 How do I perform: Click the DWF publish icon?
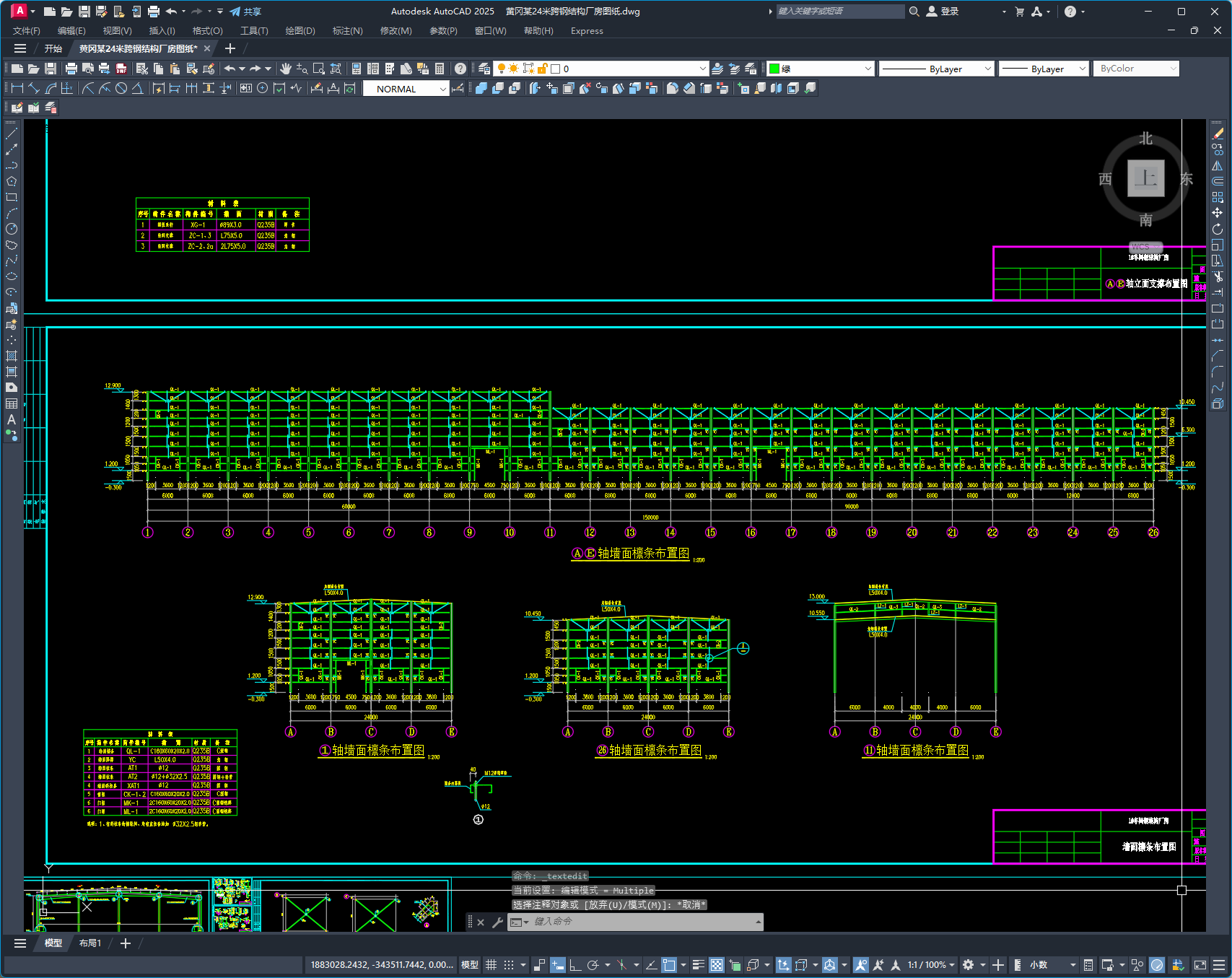pyautogui.click(x=121, y=69)
